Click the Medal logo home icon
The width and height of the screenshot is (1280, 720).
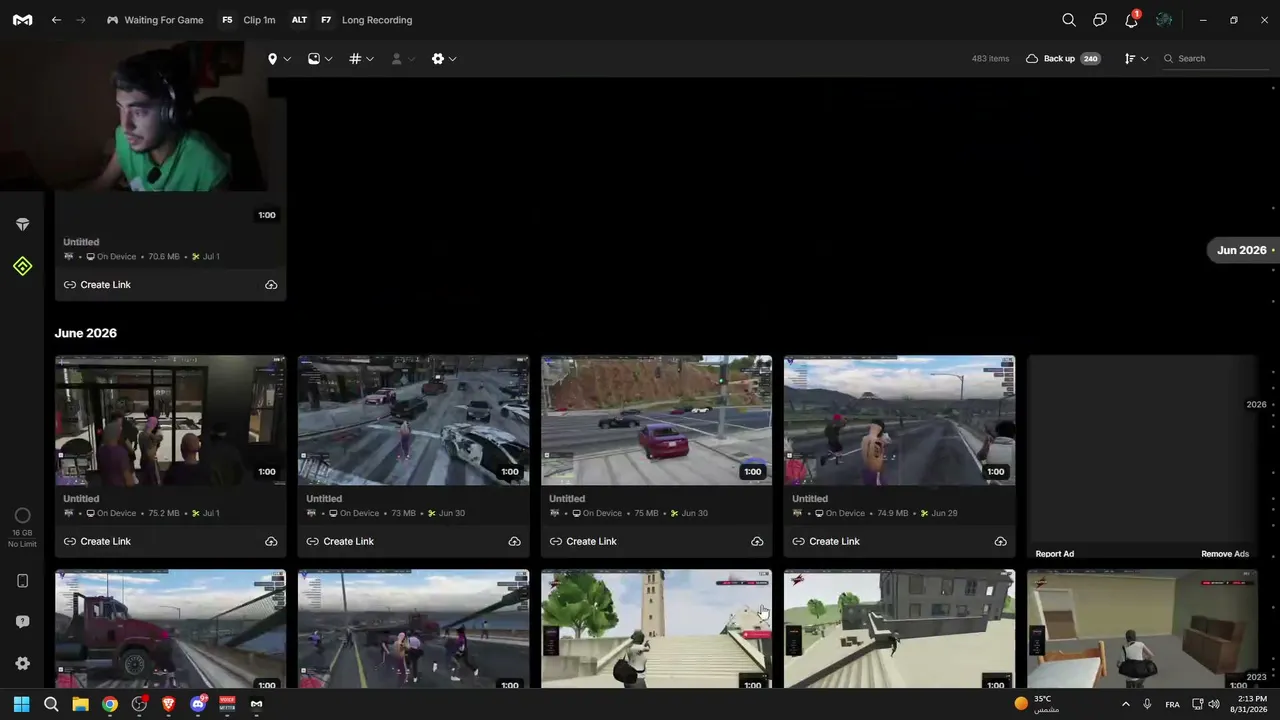[22, 20]
